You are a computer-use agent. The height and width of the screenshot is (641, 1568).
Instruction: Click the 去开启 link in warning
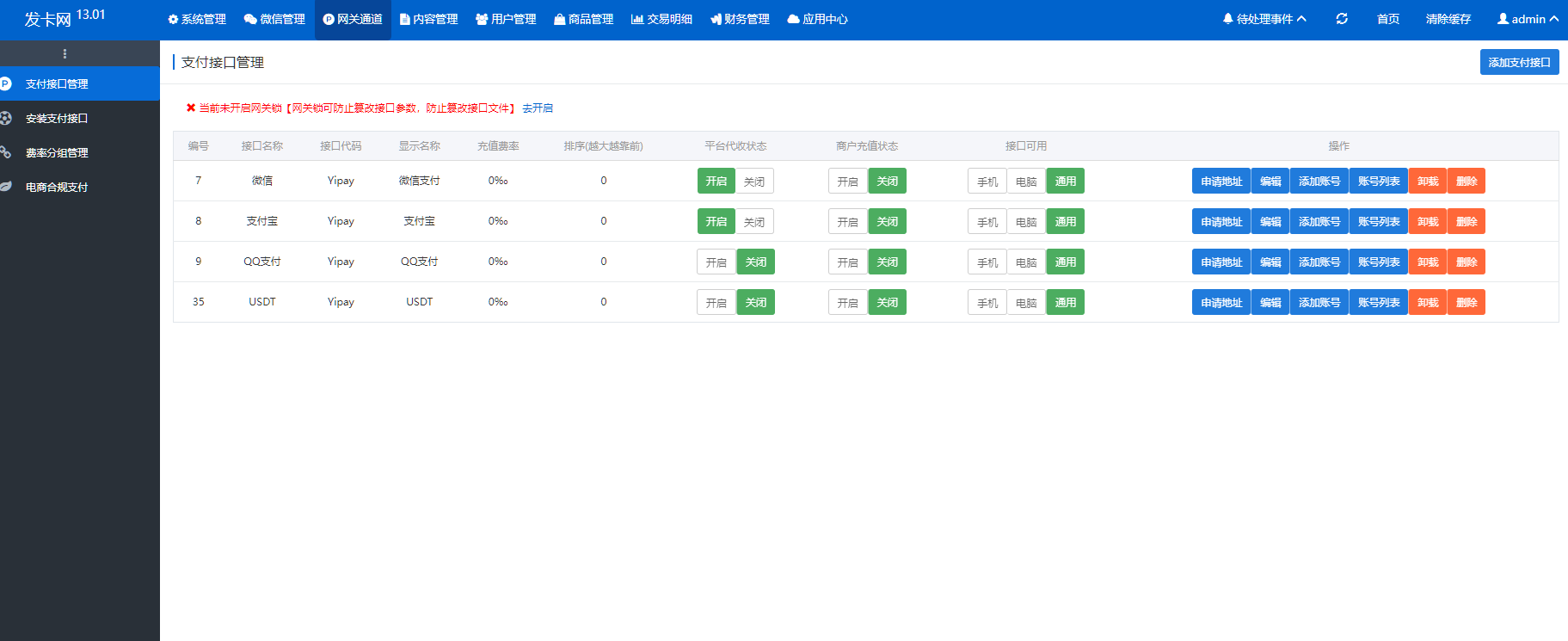coord(538,108)
